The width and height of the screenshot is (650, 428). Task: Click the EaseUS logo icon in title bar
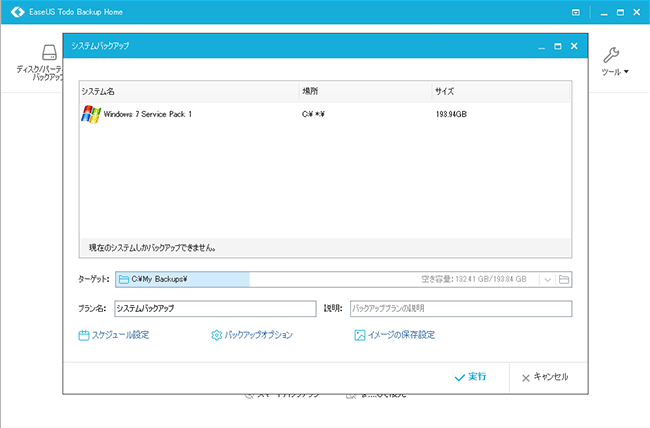point(18,12)
